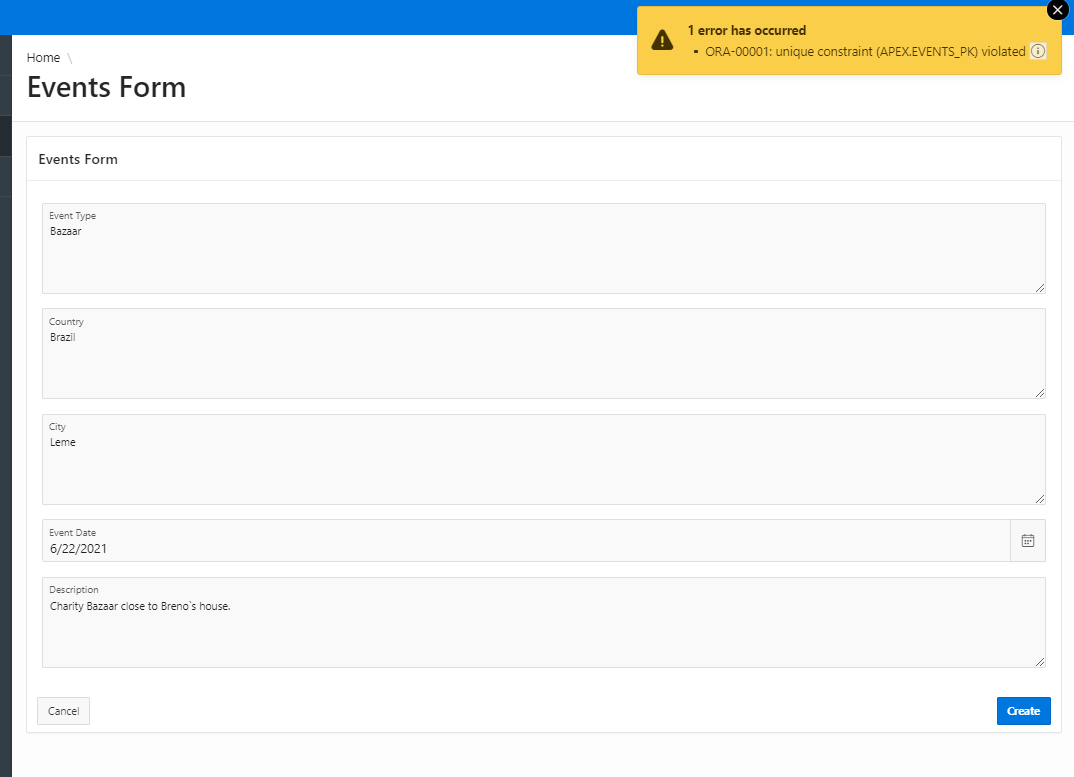Click the Cancel button
Viewport: 1074px width, 777px height.
click(x=64, y=711)
